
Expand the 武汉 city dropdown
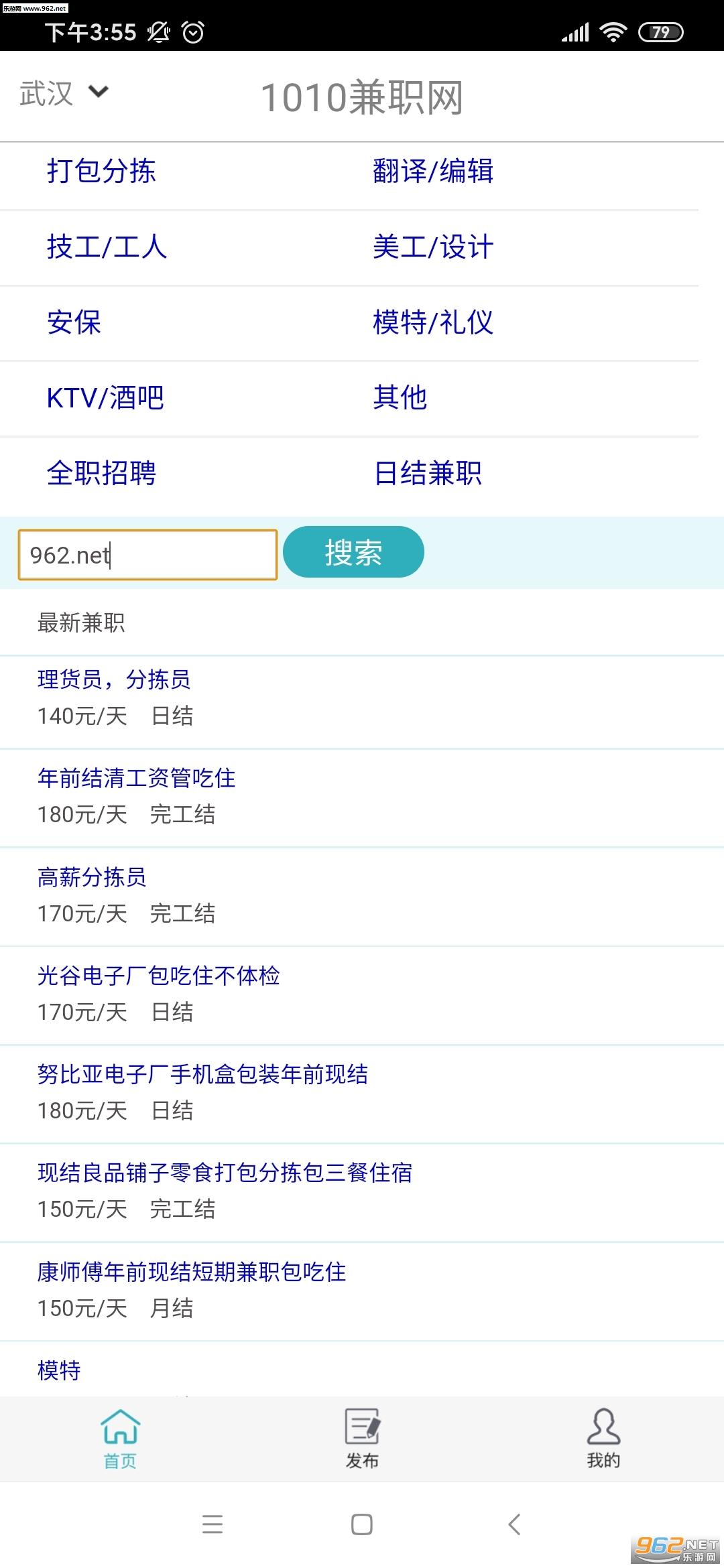(64, 93)
